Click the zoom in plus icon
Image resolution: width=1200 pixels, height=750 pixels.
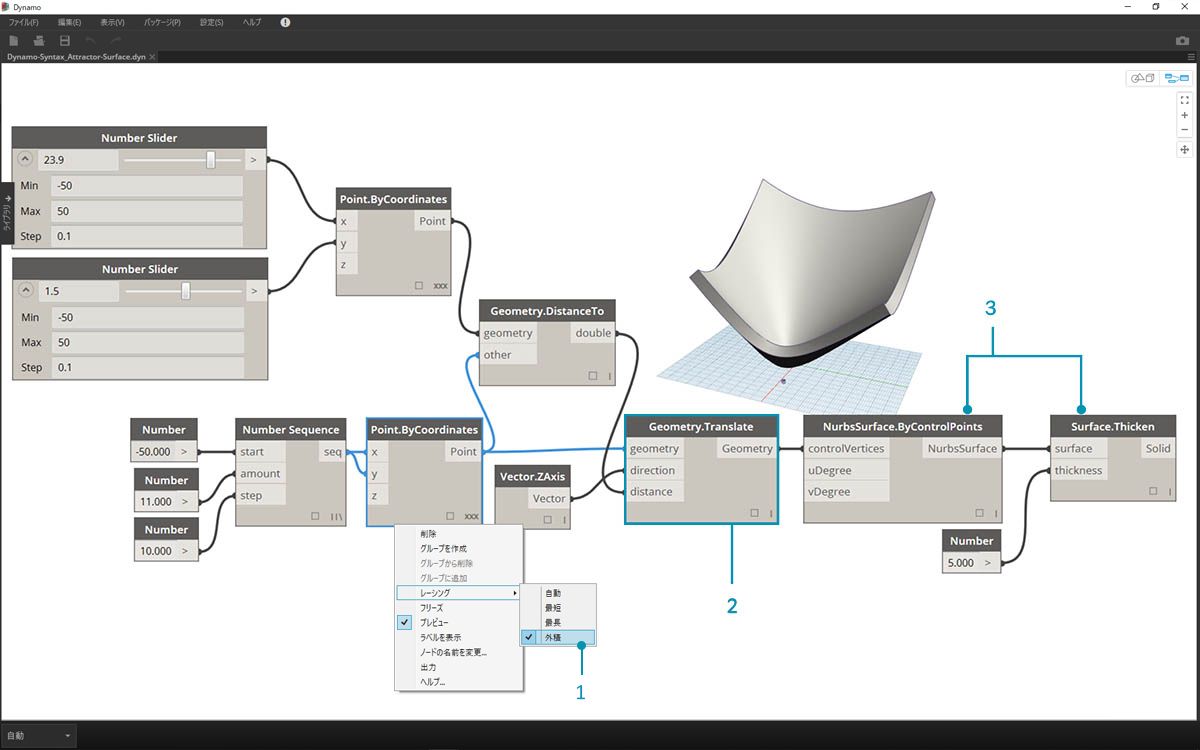click(x=1184, y=115)
